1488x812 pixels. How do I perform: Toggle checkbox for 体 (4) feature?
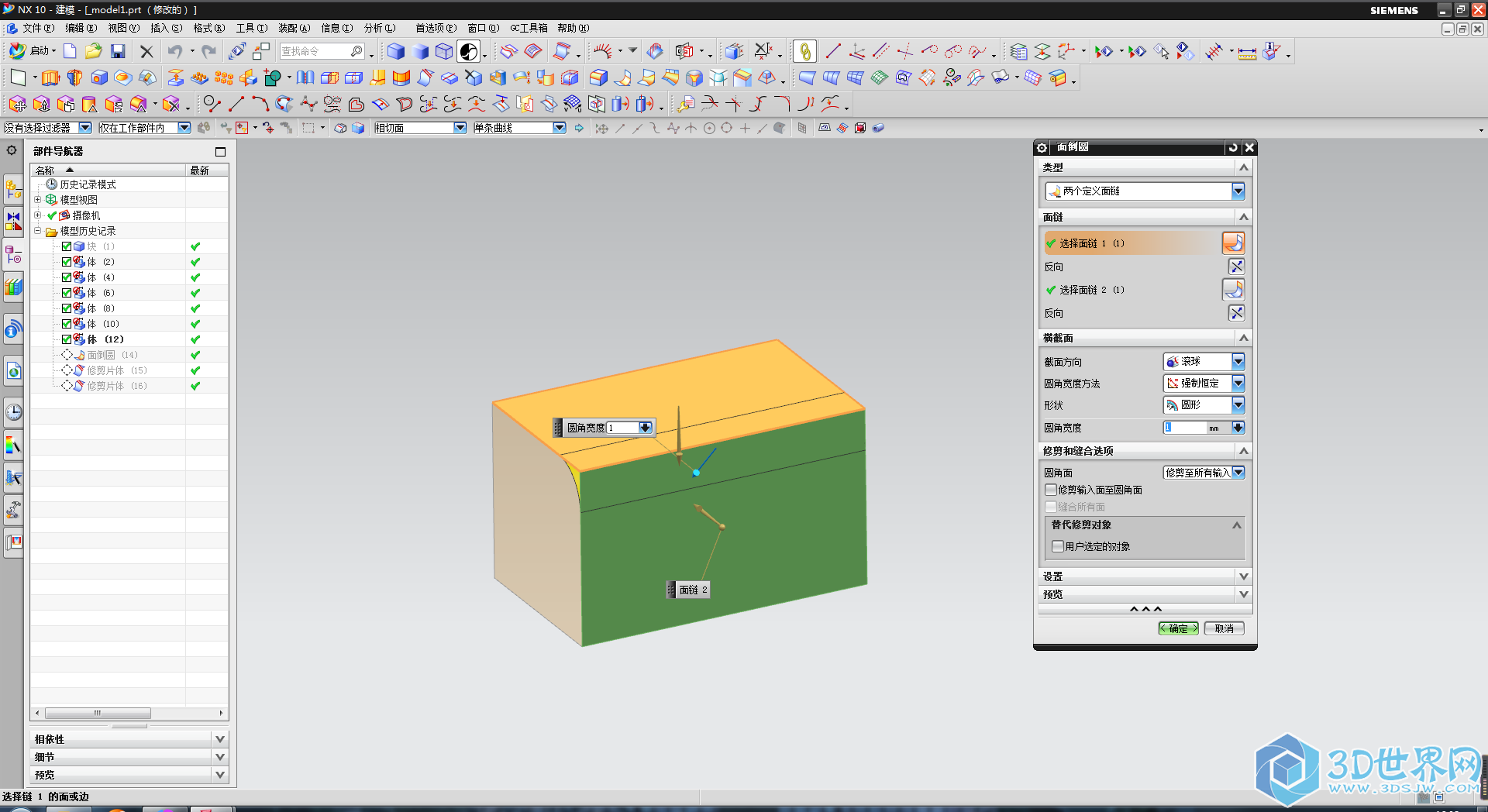click(x=67, y=277)
